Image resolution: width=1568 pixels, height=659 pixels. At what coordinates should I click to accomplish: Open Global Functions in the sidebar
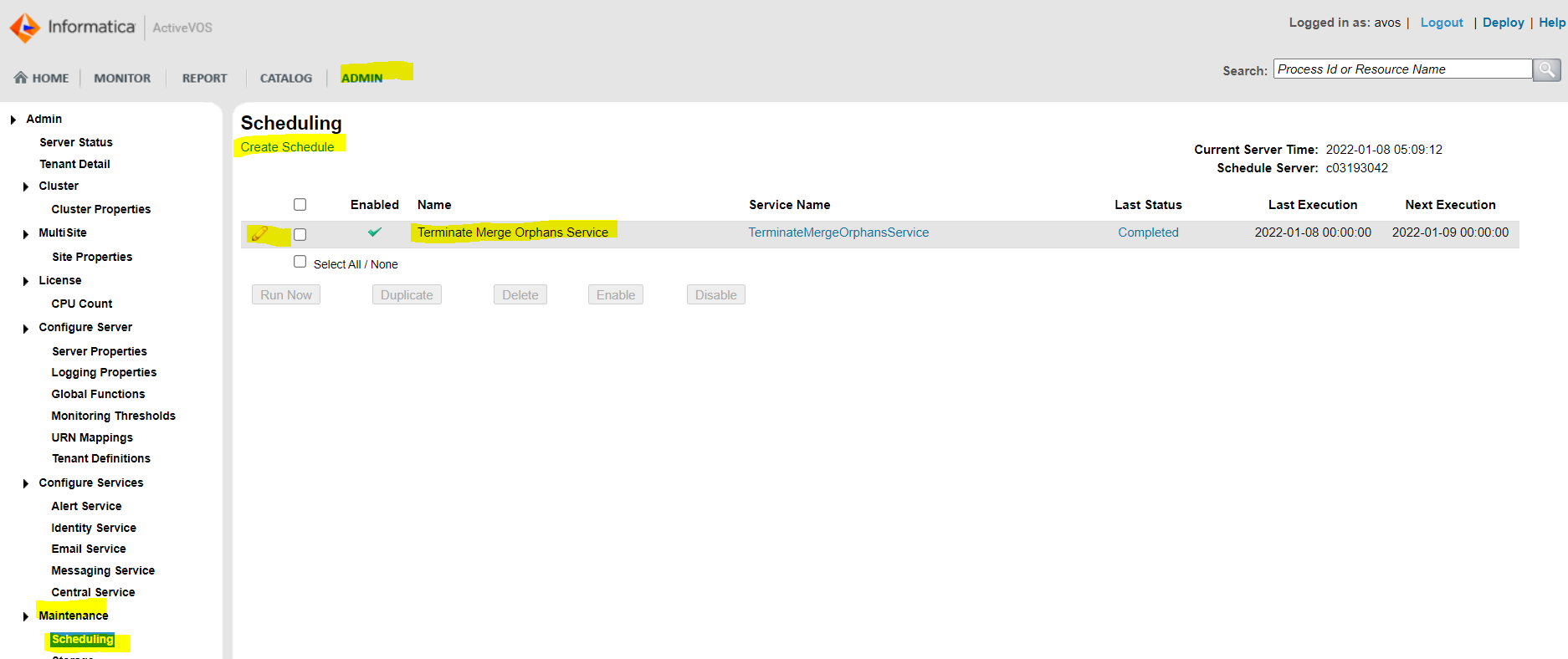point(98,394)
